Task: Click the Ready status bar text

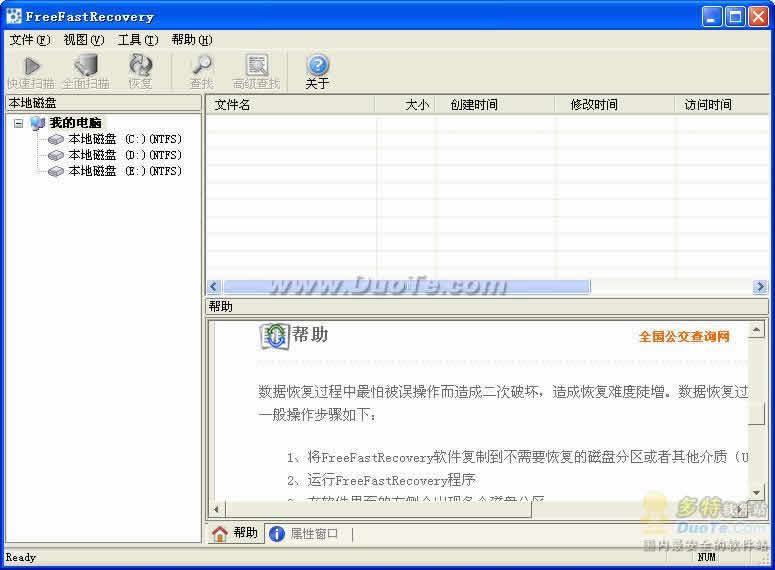Action: 21,557
